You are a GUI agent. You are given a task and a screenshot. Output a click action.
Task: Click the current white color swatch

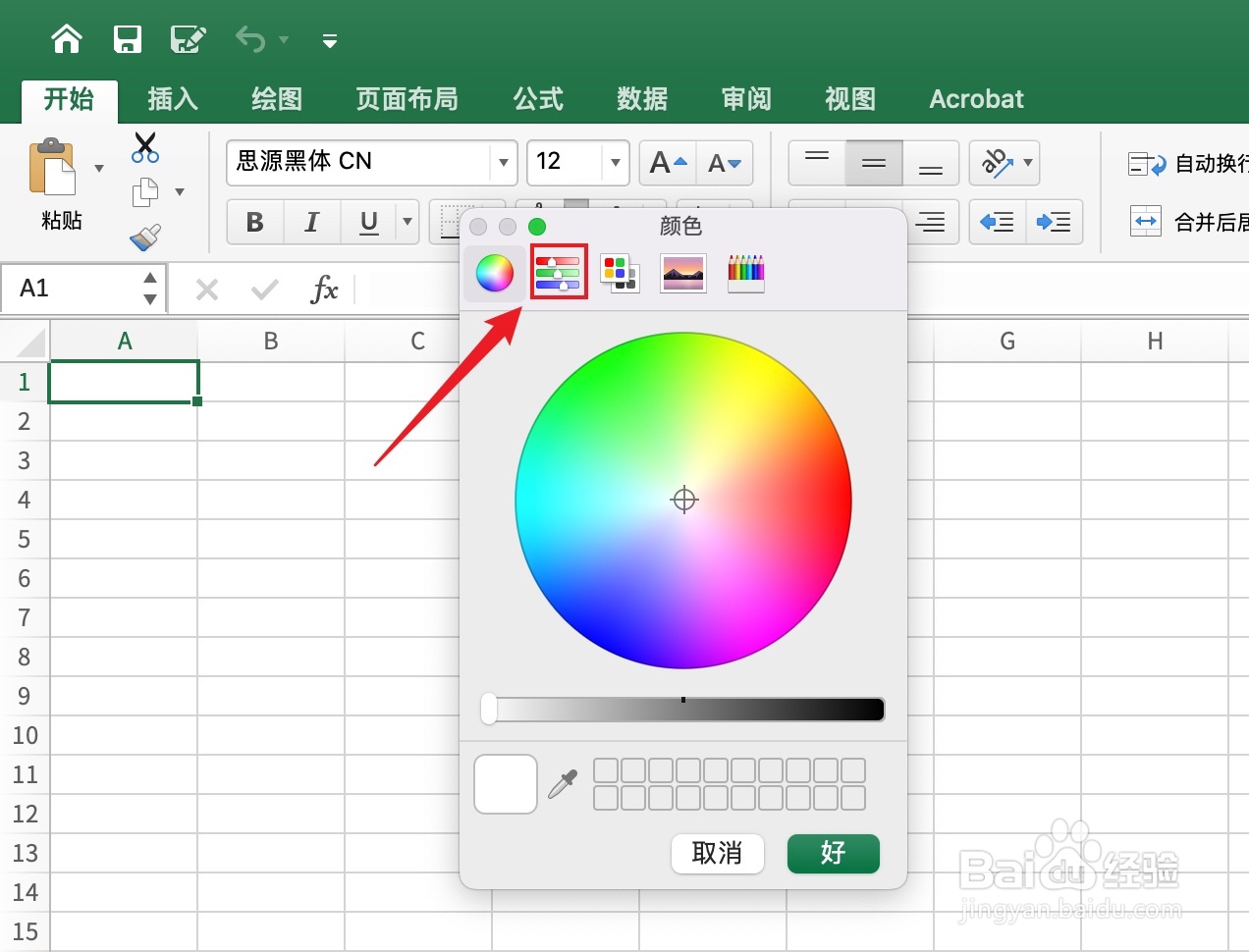point(506,784)
